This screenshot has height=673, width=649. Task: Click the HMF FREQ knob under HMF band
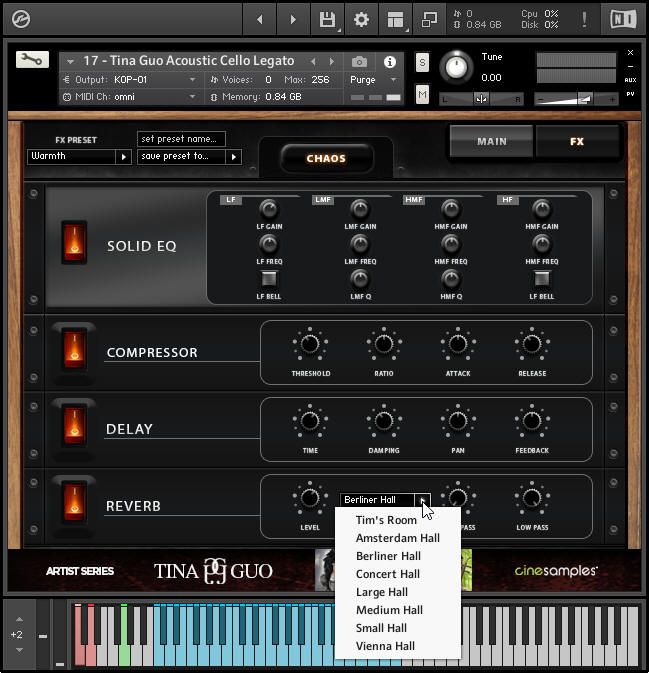451,244
